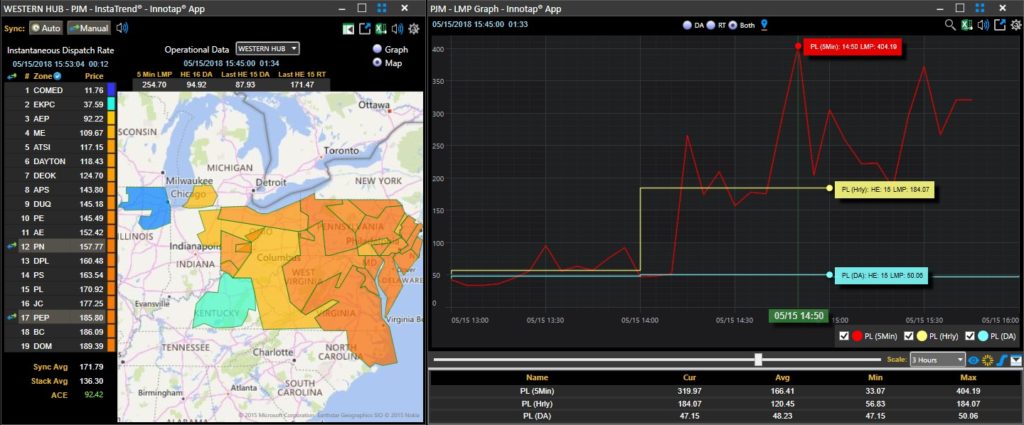The image size is (1024, 425).
Task: Collapse panel icon in InstaTrend toolbar
Action: [x=349, y=29]
